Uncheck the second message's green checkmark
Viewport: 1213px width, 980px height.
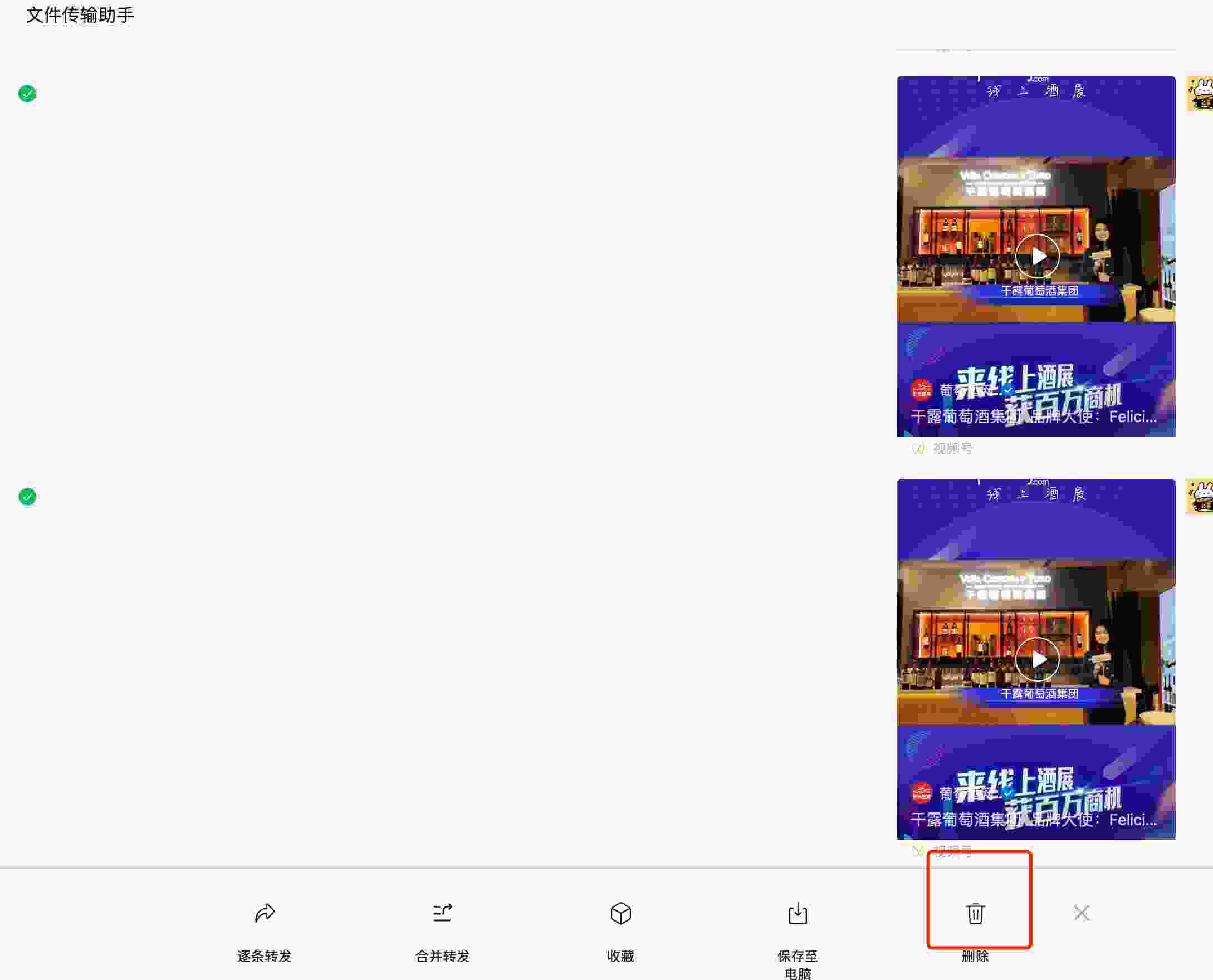tap(27, 497)
